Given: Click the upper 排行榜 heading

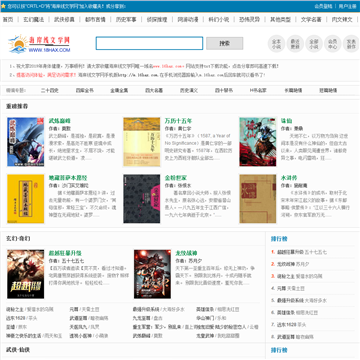Looking at the screenshot, I should coord(279,239).
